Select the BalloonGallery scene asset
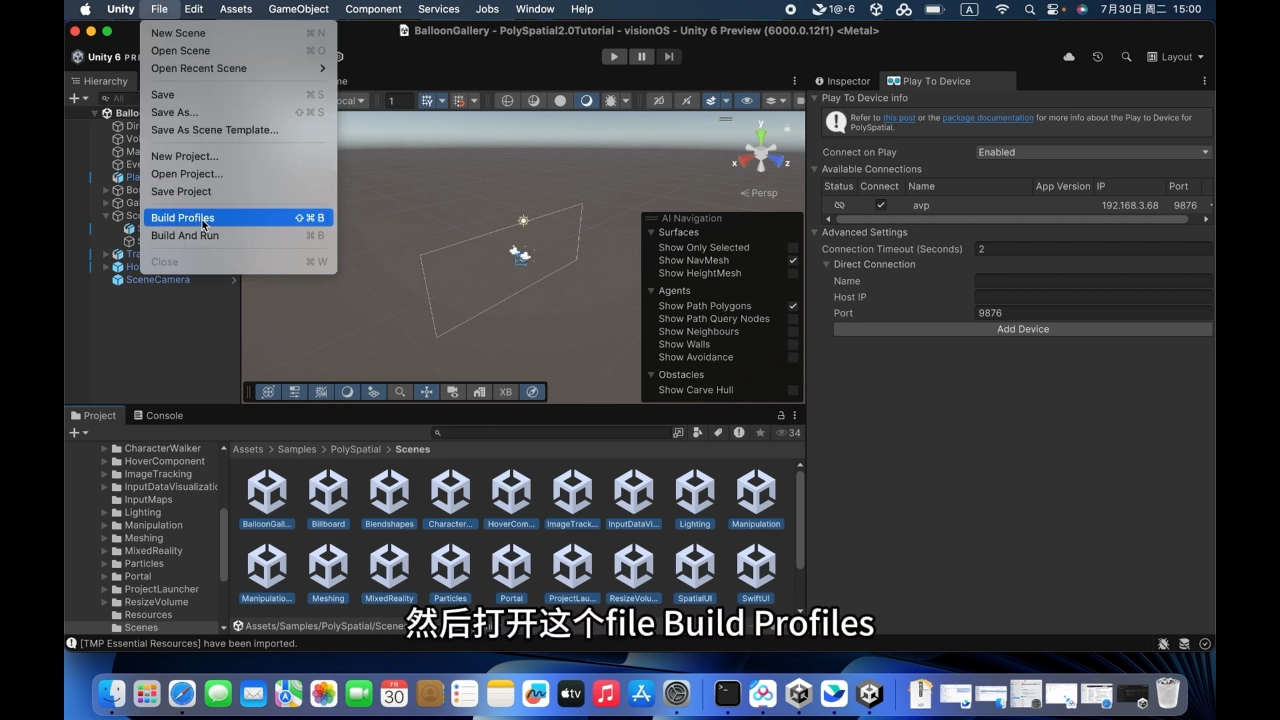This screenshot has width=1280, height=720. tap(267, 499)
